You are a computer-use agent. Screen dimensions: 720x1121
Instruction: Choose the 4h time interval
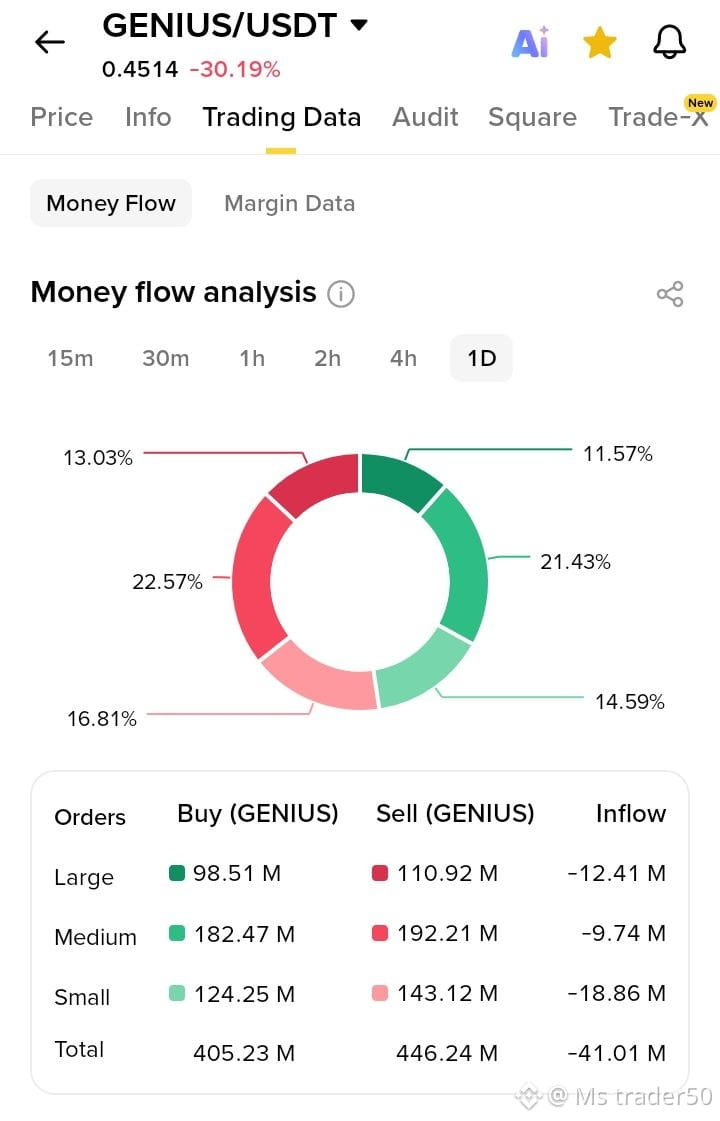[403, 358]
